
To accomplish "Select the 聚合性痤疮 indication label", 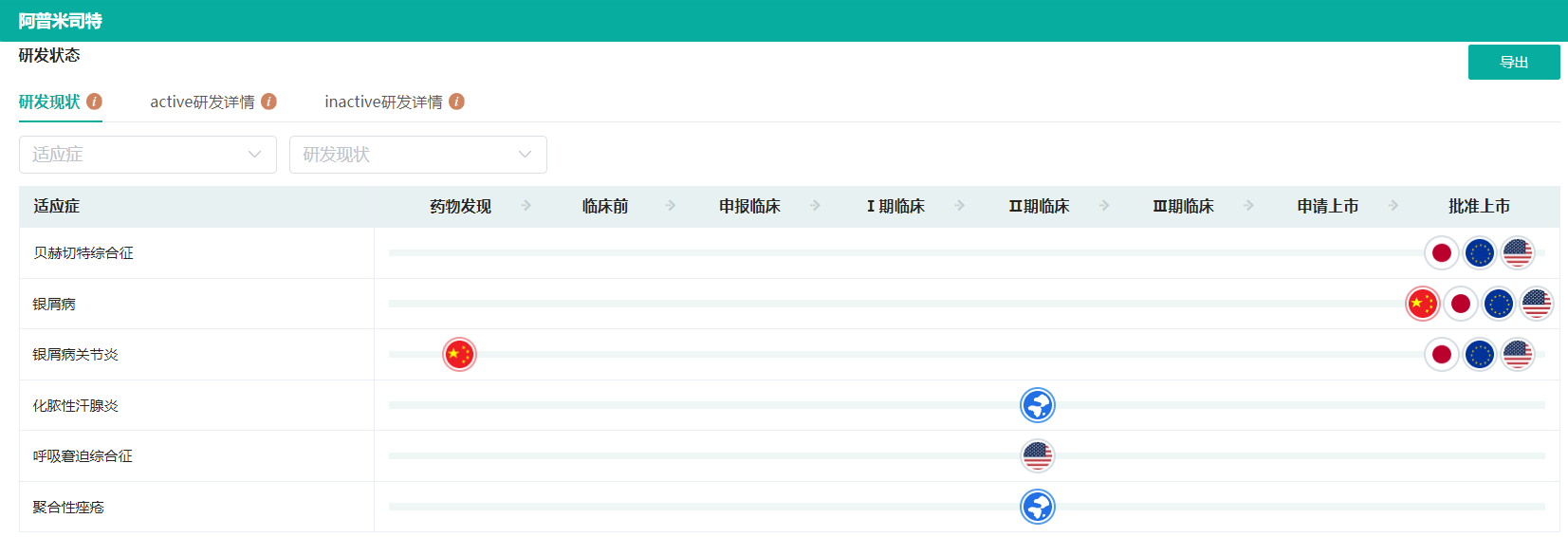I will click(x=68, y=507).
